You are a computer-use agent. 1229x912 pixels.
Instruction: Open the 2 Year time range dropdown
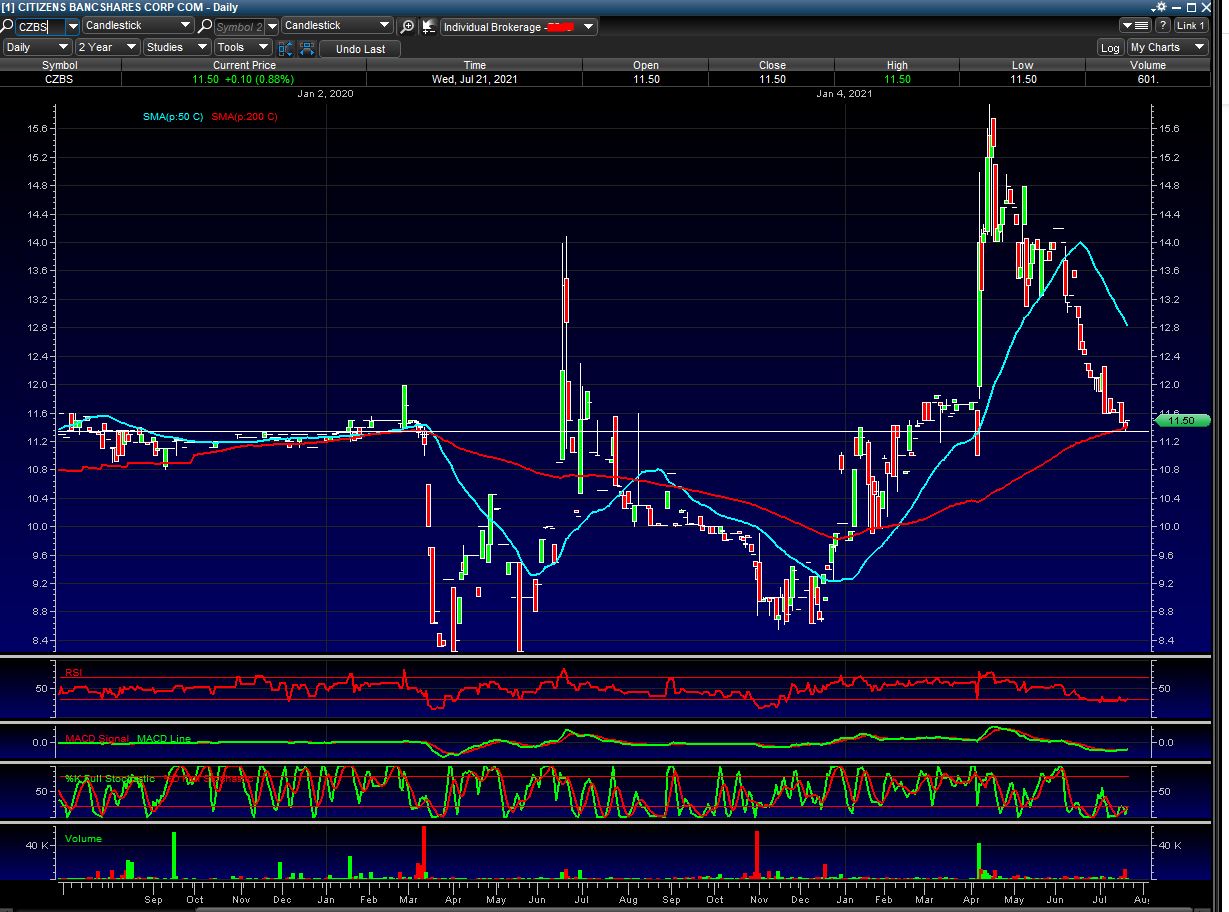tap(108, 47)
